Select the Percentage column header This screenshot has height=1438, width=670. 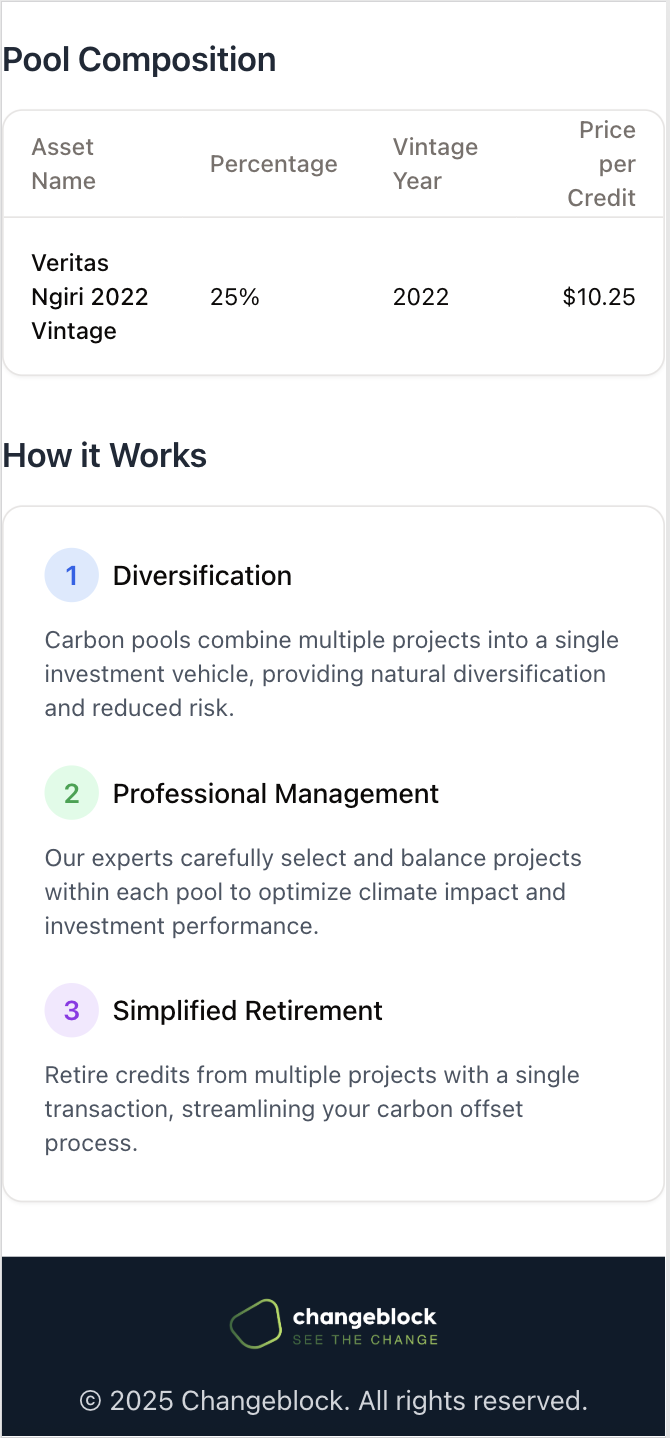pyautogui.click(x=274, y=164)
